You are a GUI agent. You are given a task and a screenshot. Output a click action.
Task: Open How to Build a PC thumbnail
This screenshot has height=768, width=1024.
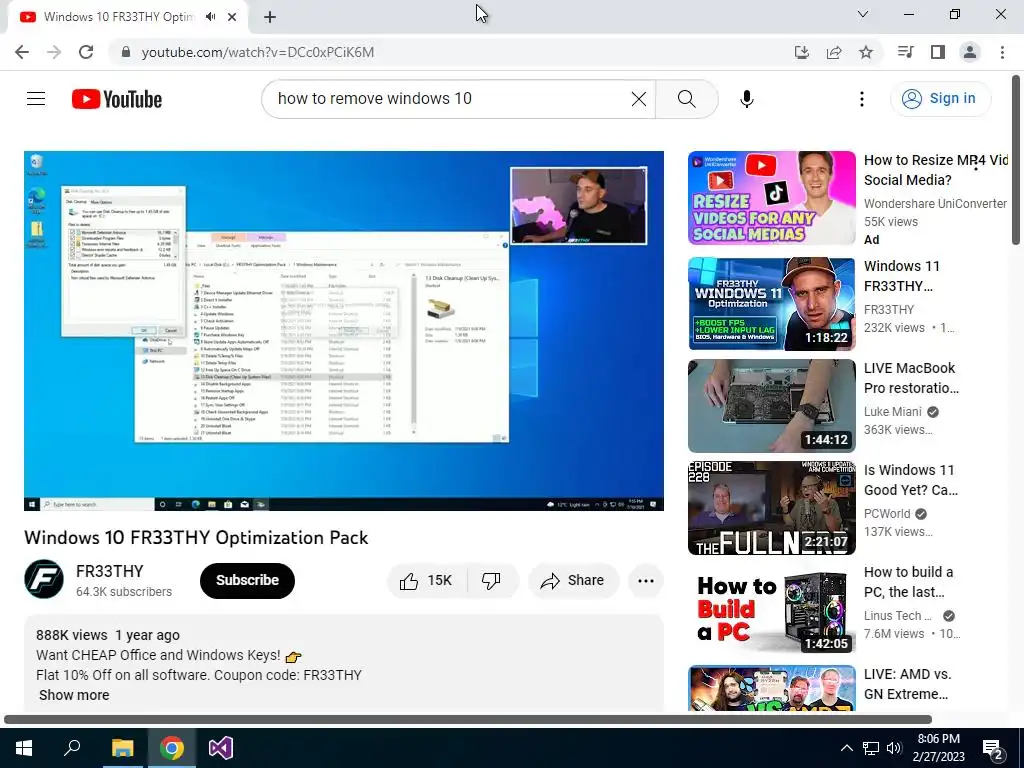click(771, 609)
